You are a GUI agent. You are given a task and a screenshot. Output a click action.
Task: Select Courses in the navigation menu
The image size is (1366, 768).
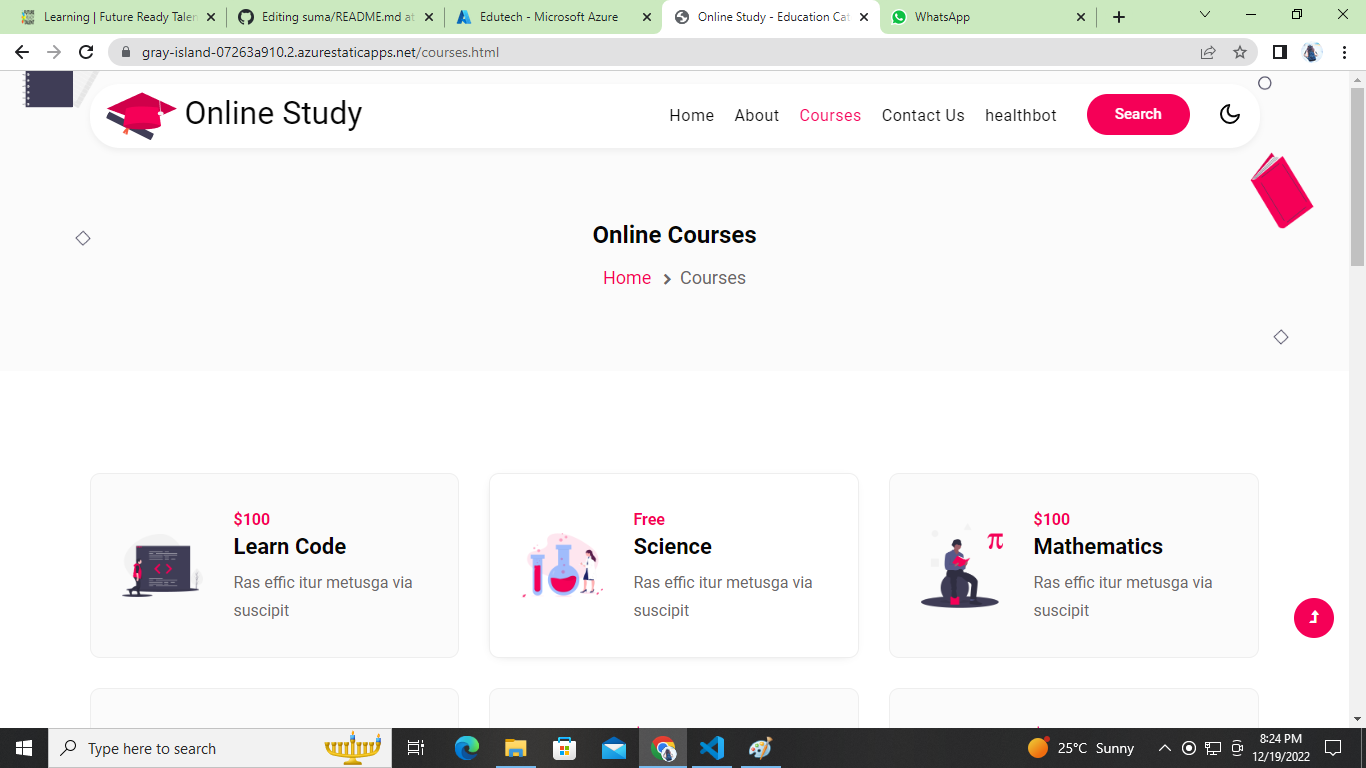830,115
